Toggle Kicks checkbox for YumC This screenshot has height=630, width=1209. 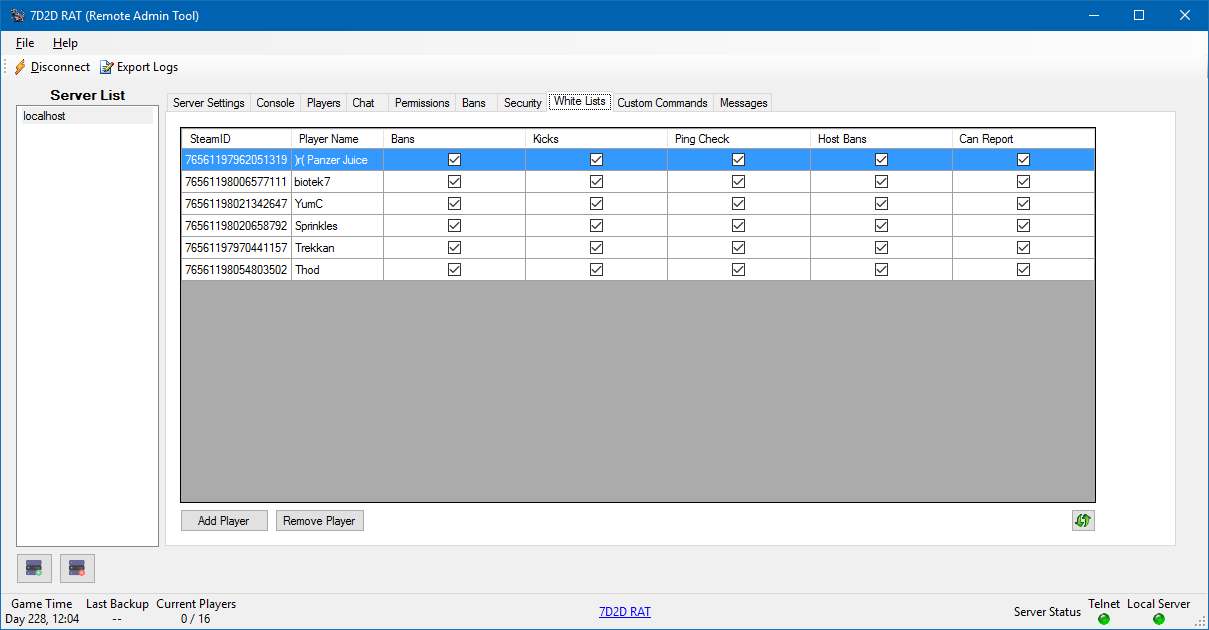click(x=597, y=204)
